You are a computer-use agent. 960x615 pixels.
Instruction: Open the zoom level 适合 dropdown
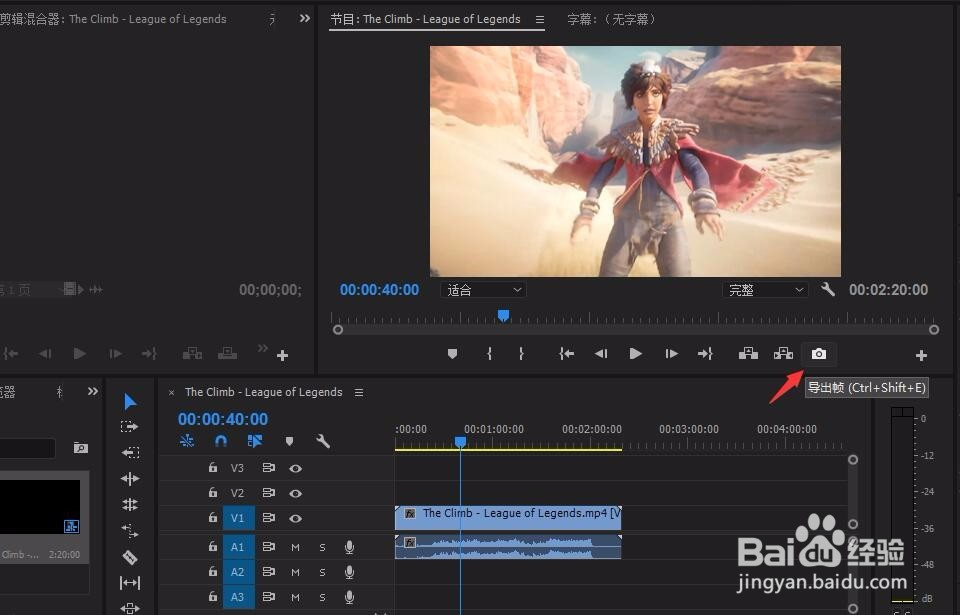point(483,290)
